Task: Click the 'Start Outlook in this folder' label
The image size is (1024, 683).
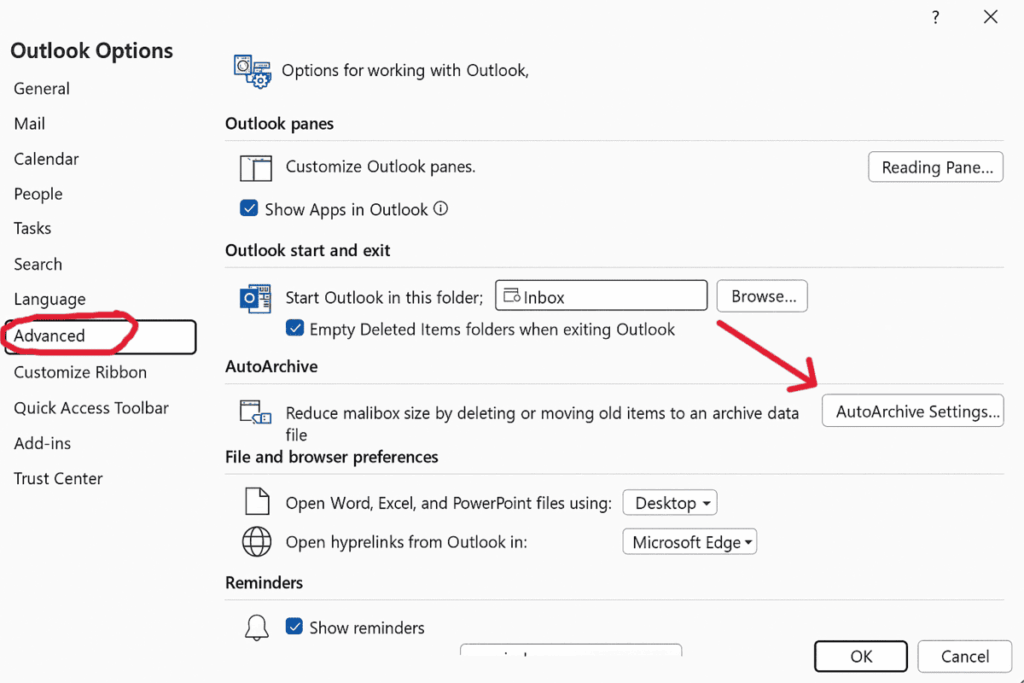Action: 384,298
